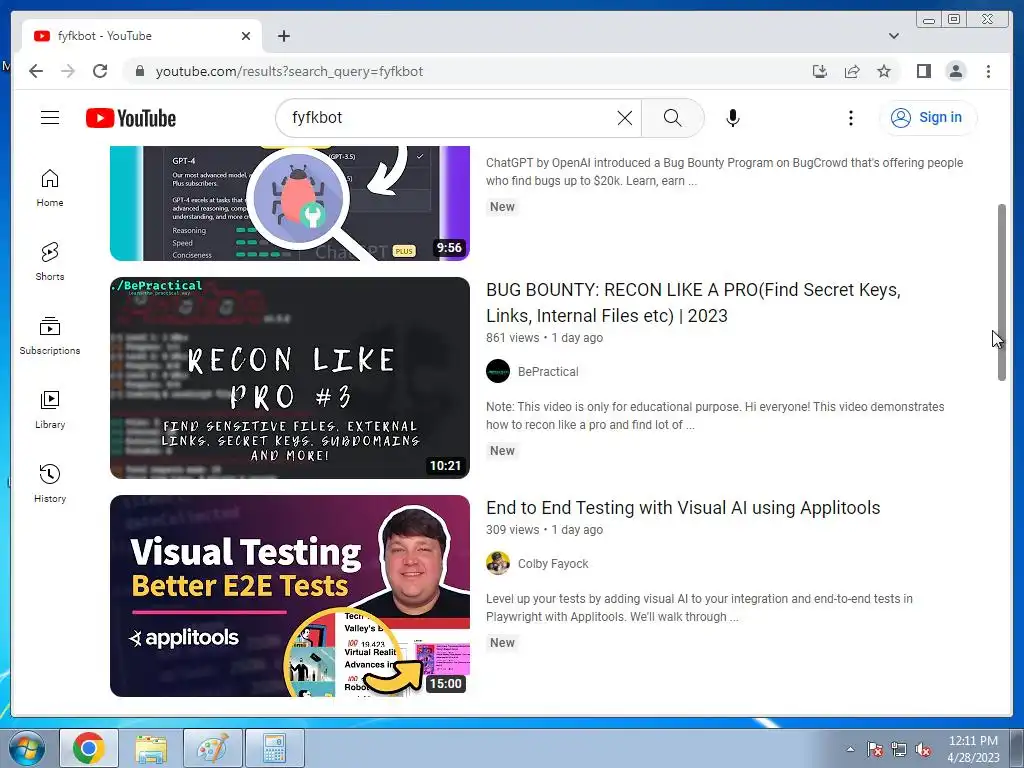Click the New badge under BePractical video
This screenshot has width=1024, height=768.
tap(502, 451)
